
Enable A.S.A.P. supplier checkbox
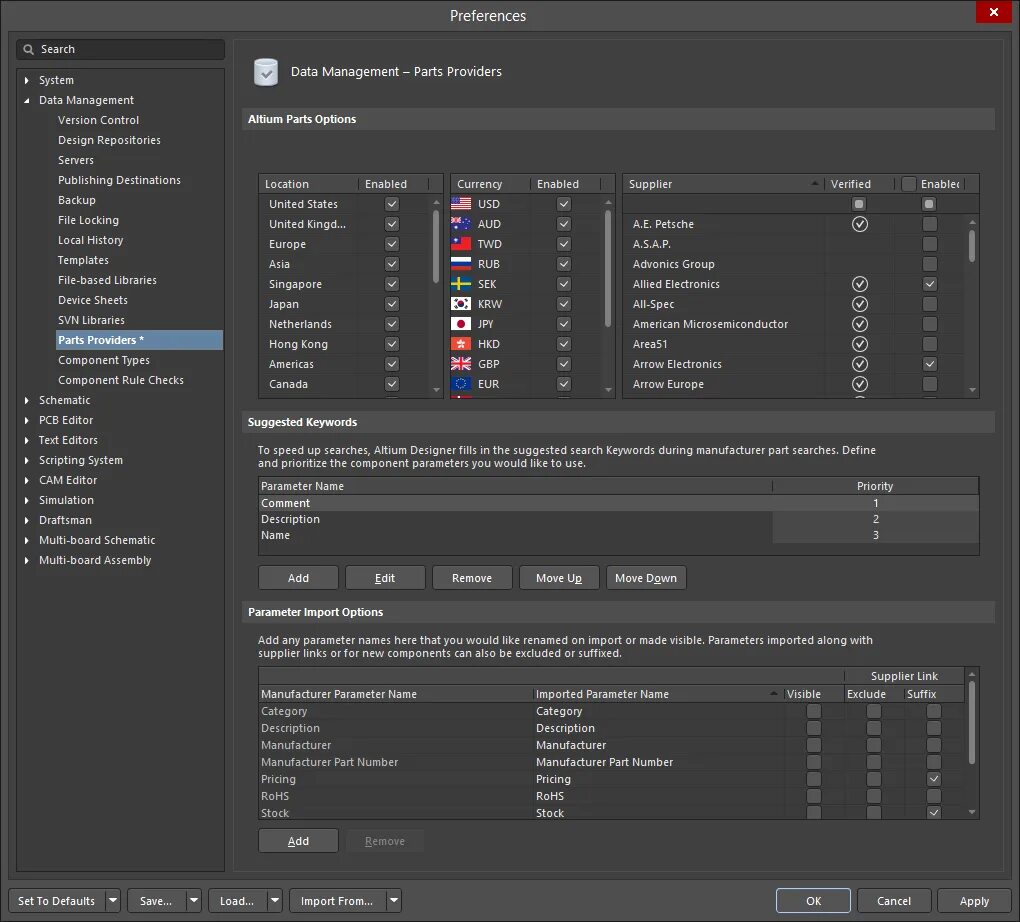pyautogui.click(x=930, y=244)
